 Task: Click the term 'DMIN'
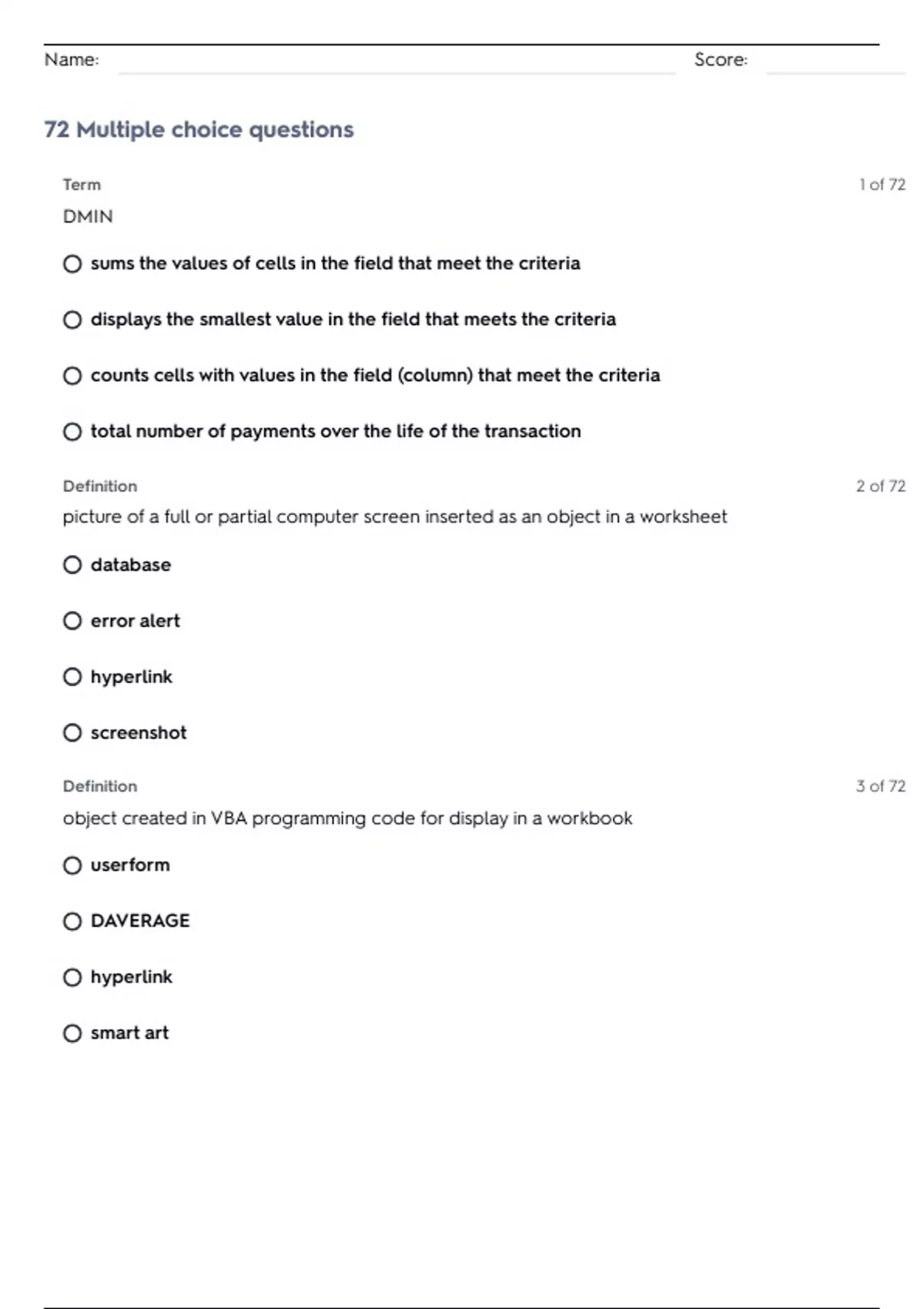click(x=88, y=216)
